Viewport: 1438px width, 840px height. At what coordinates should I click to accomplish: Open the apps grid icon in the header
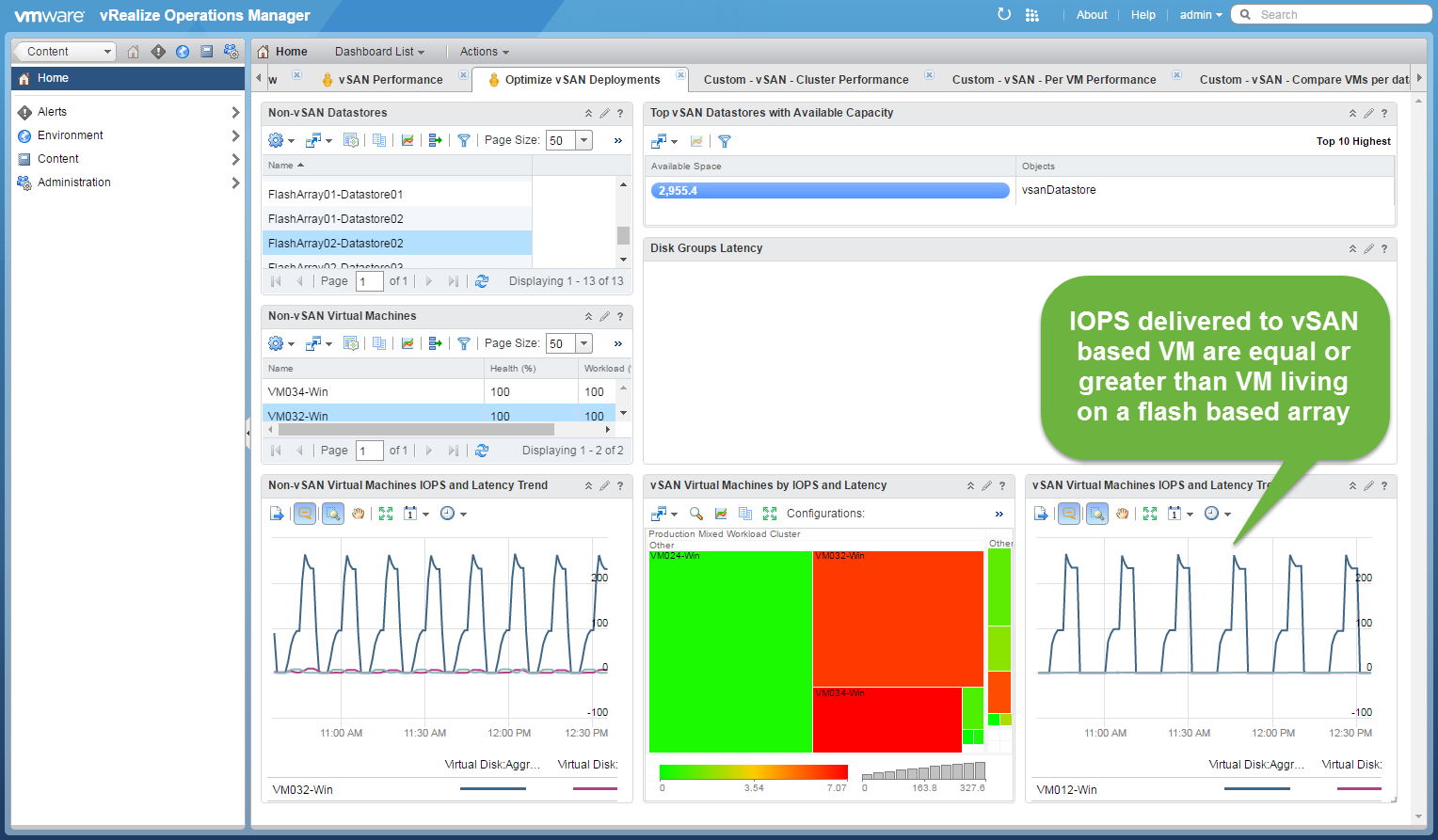tap(1031, 15)
